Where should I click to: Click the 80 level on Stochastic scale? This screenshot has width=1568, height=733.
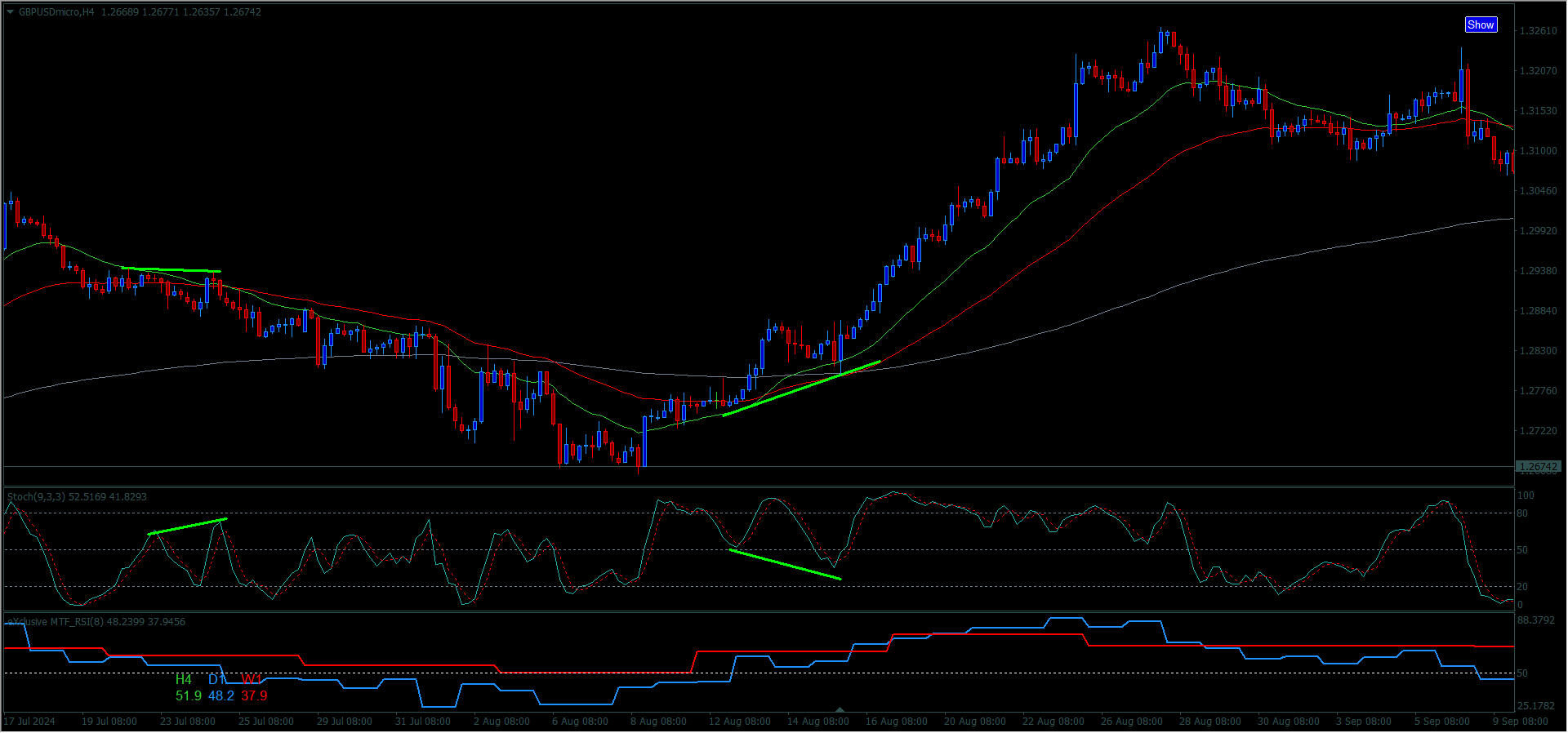[x=1522, y=513]
